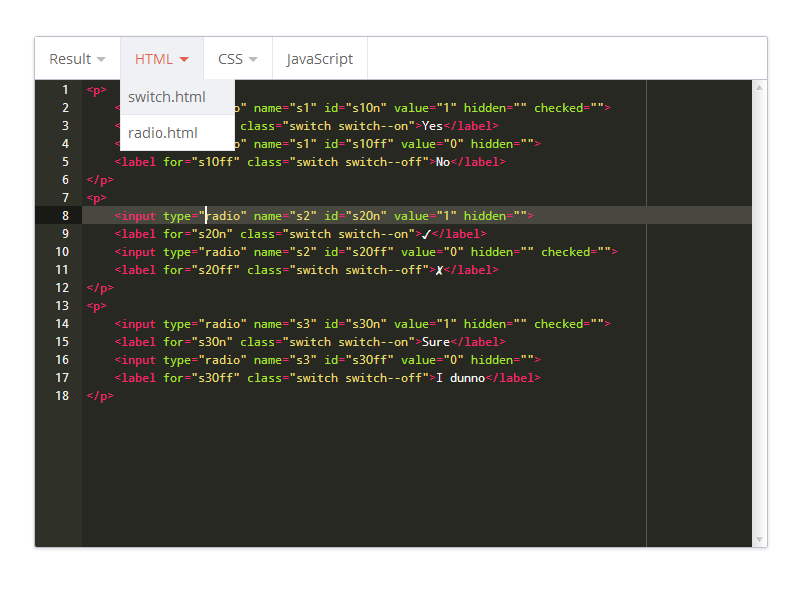Click the checkmark symbol on line 9
This screenshot has width=800, height=600.
point(426,234)
